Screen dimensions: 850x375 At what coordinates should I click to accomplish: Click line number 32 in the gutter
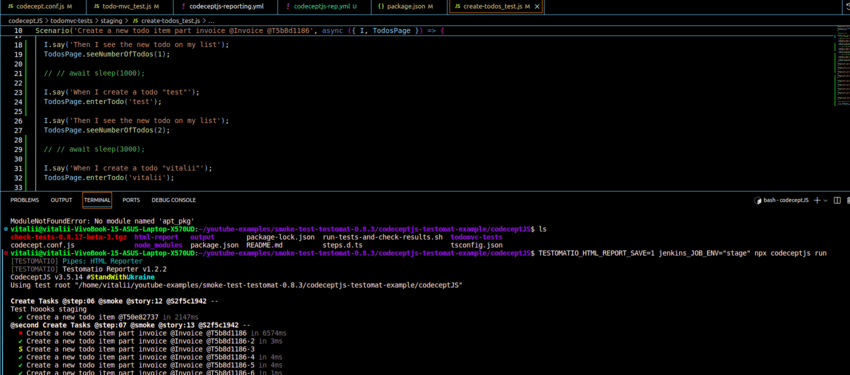(18, 177)
